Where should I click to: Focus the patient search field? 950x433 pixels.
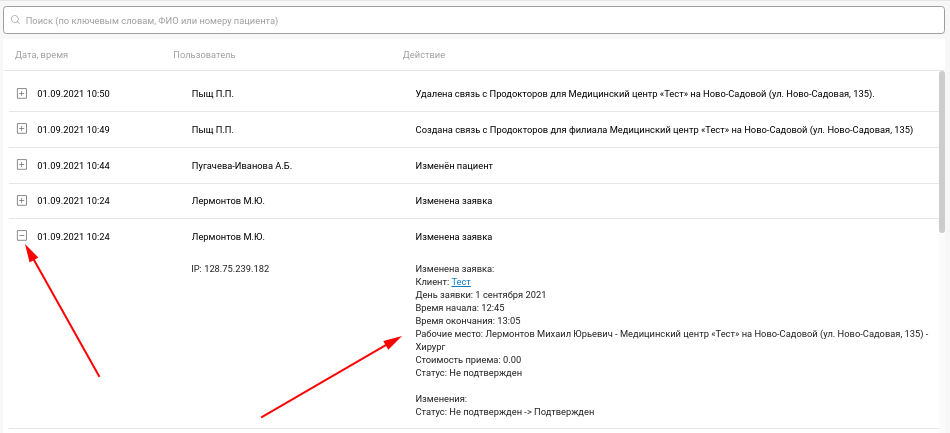(474, 21)
